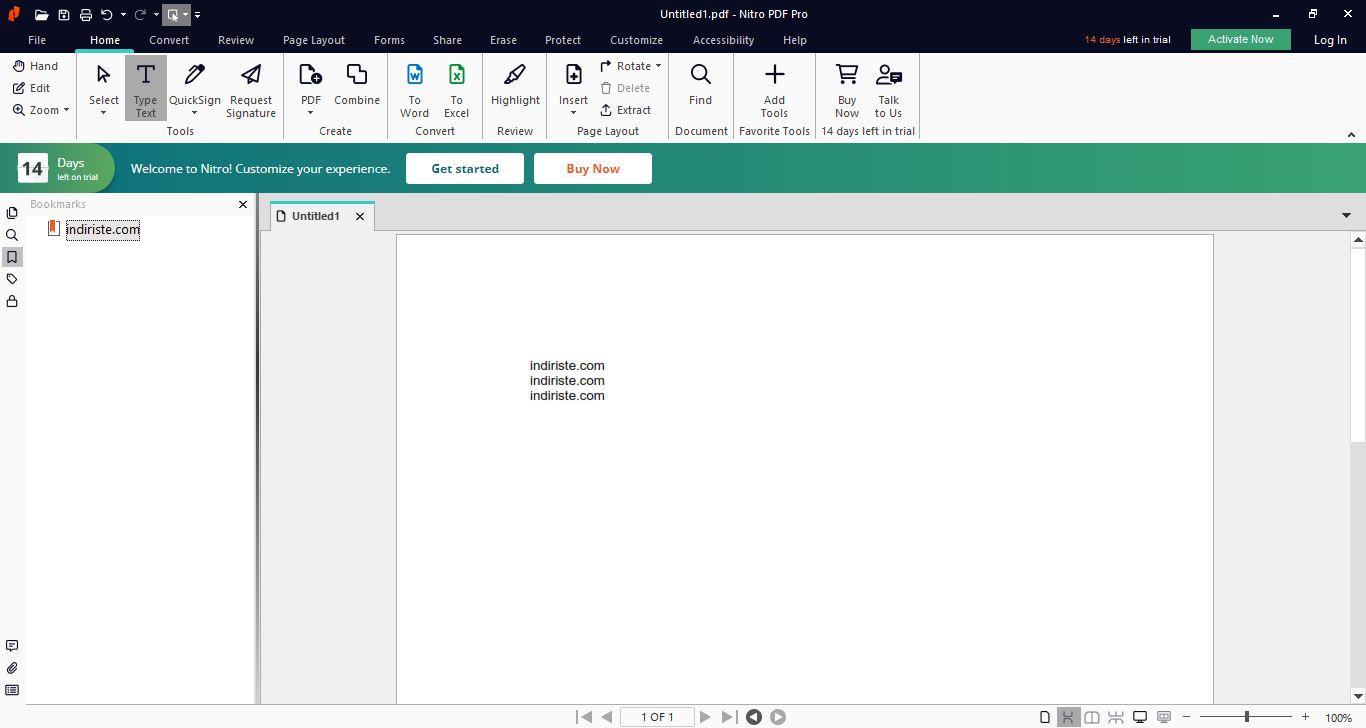The width and height of the screenshot is (1366, 728).
Task: Convert the document To Excel
Action: coord(456,90)
